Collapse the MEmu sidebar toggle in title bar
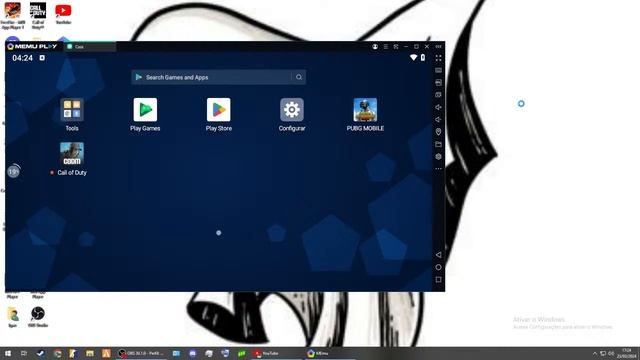This screenshot has width=640, height=360. [x=438, y=47]
